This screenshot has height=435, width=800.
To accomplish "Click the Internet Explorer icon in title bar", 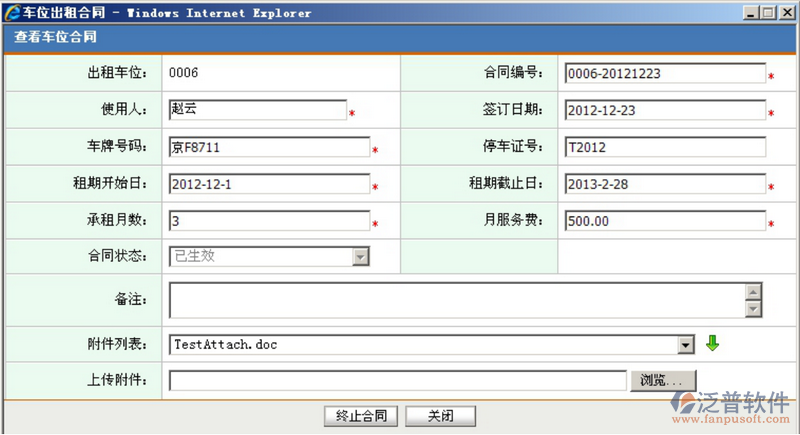I will click(x=12, y=13).
